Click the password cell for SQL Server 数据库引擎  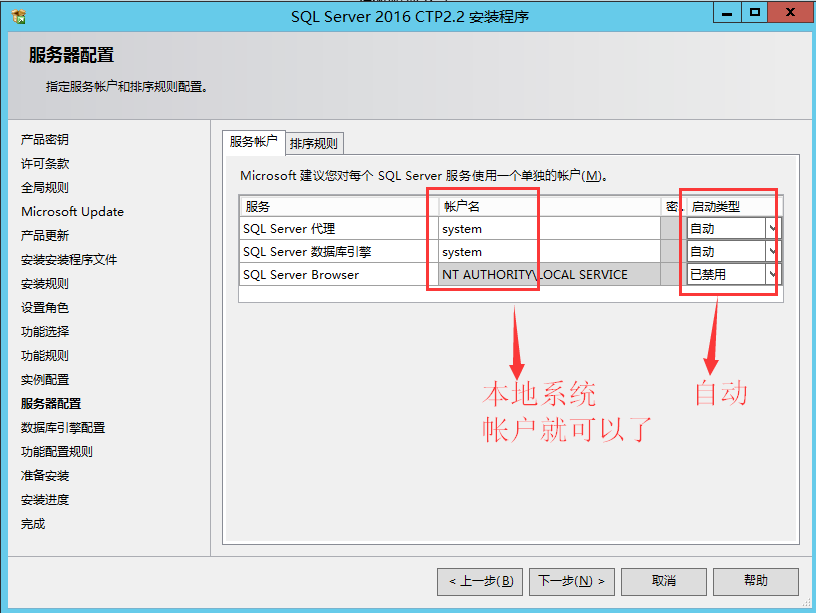coord(673,251)
